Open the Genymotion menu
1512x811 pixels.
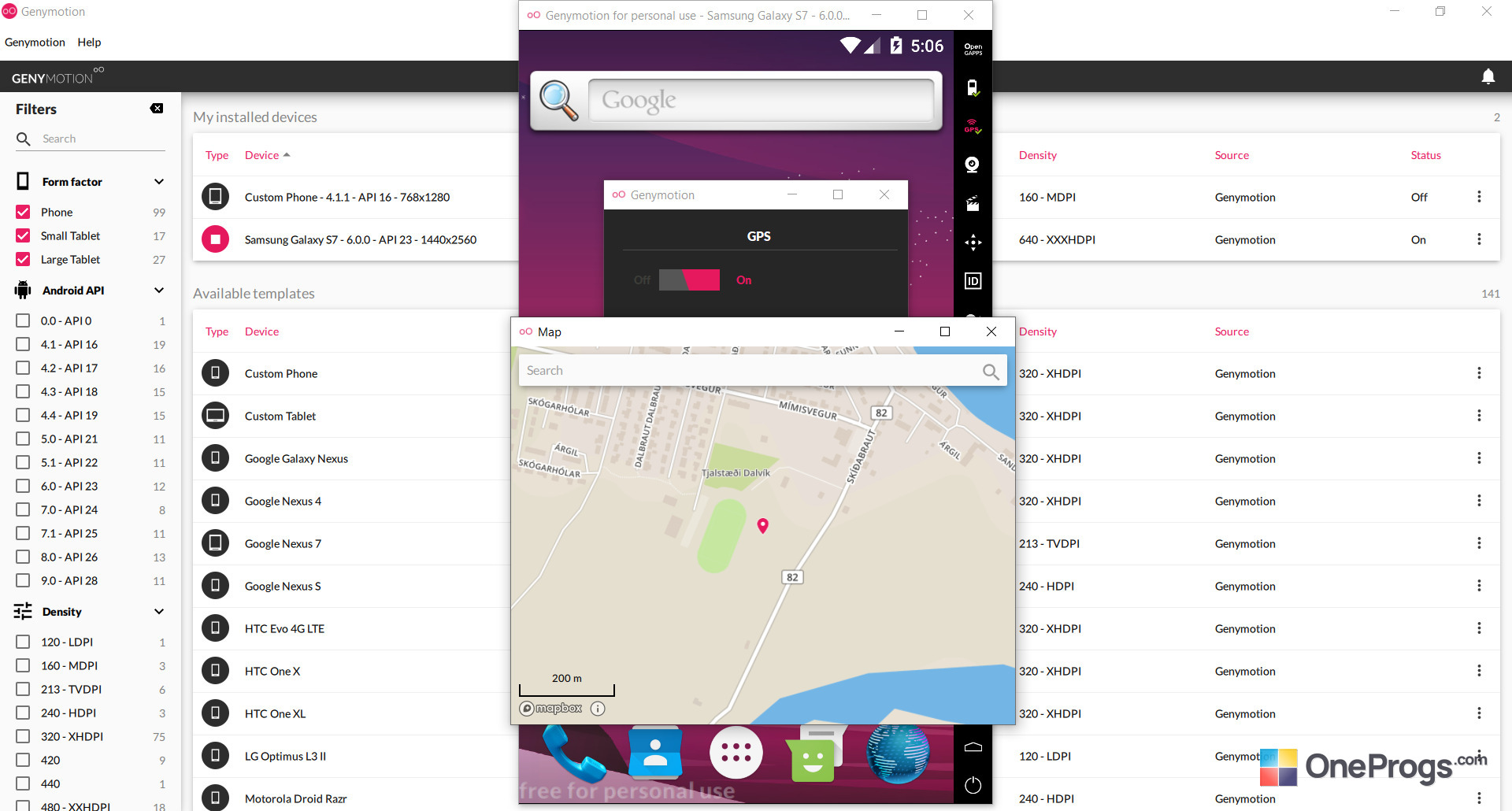coord(35,43)
